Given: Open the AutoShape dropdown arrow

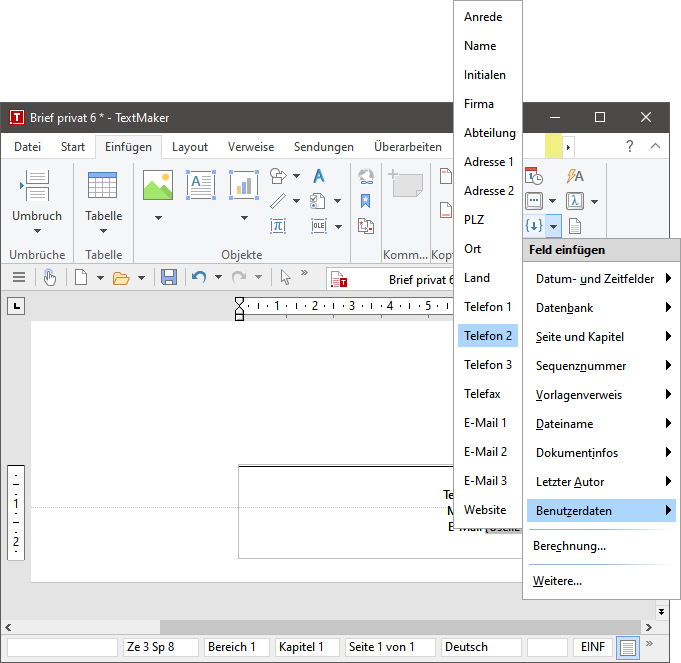Looking at the screenshot, I should [296, 176].
